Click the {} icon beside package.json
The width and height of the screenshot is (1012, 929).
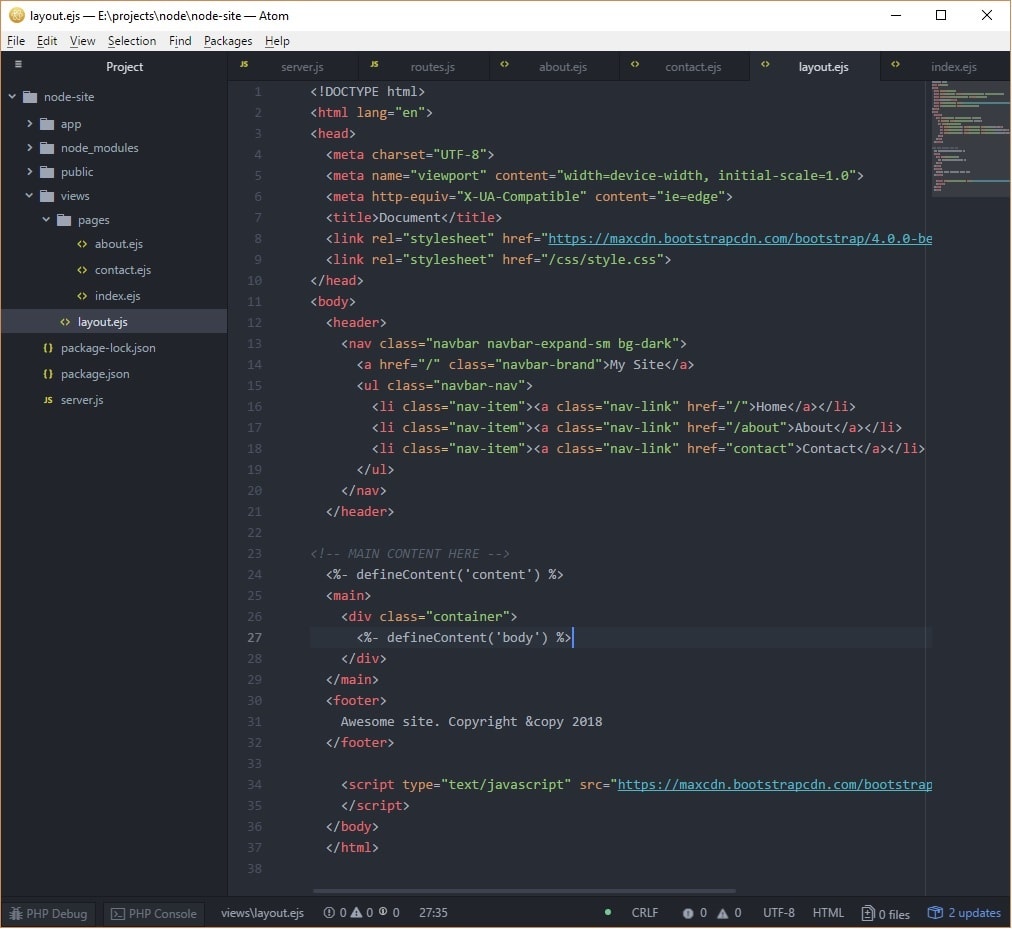[48, 373]
